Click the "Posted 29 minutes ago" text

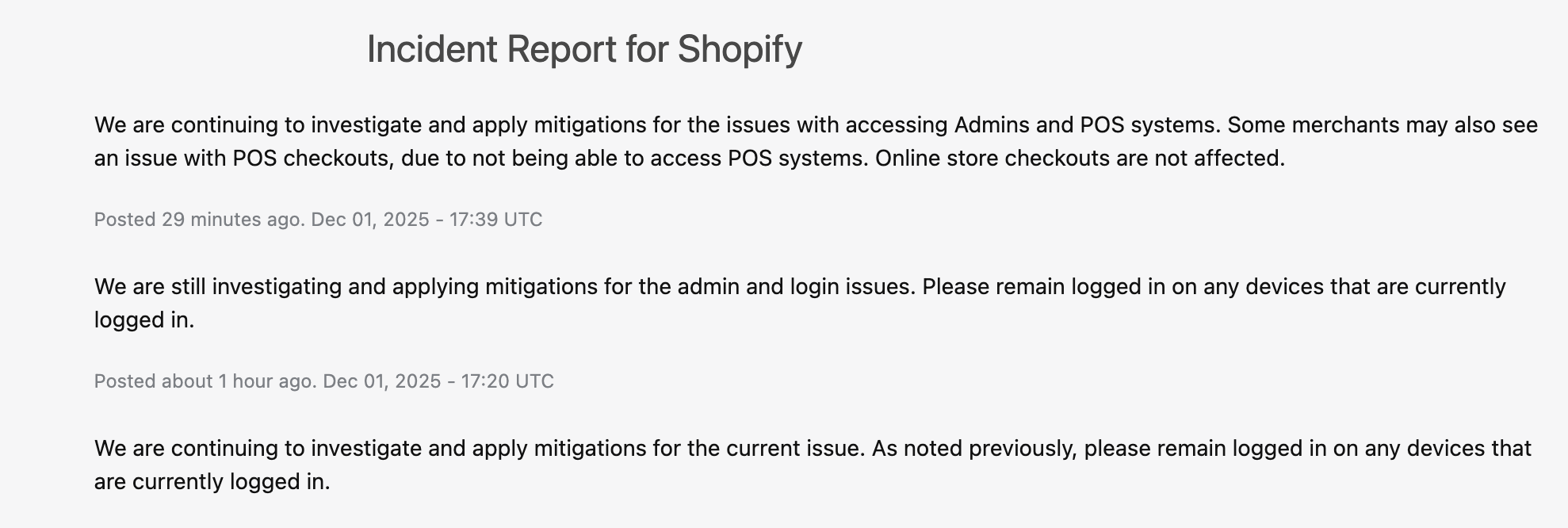pos(199,220)
